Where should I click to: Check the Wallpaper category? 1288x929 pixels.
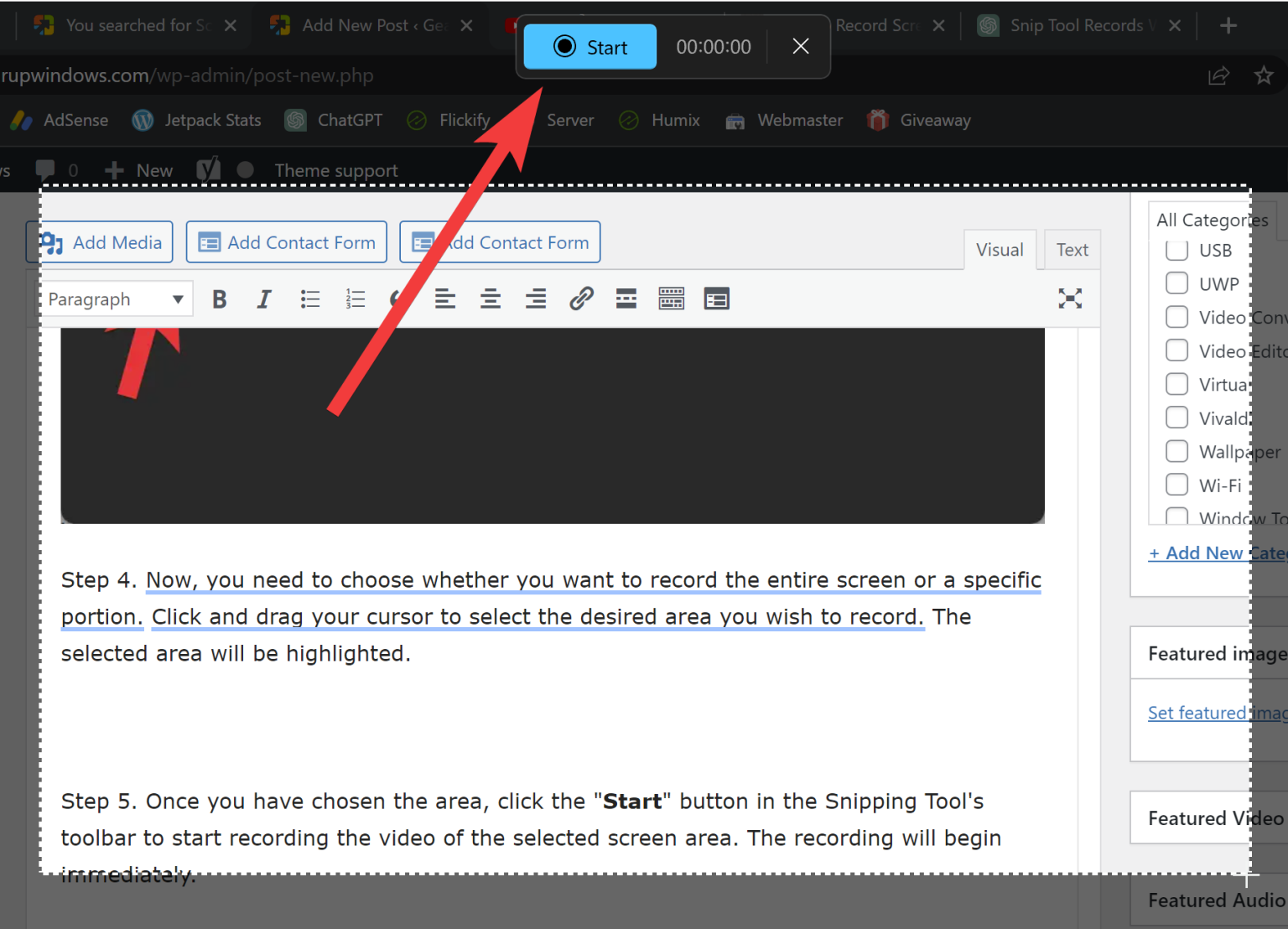(1176, 451)
